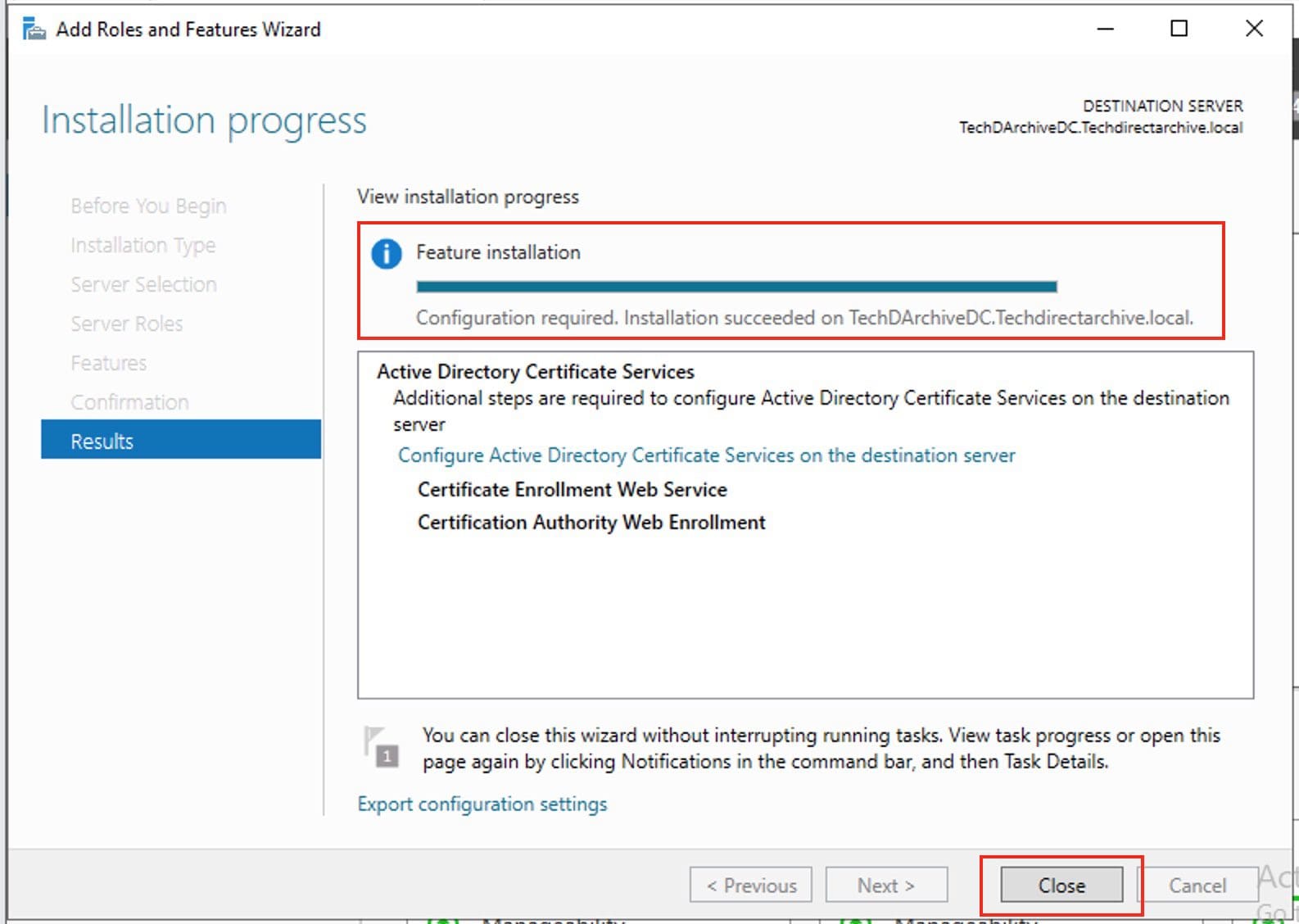The height and width of the screenshot is (924, 1299).
Task: Jump to the Confirmation step
Action: (x=129, y=402)
